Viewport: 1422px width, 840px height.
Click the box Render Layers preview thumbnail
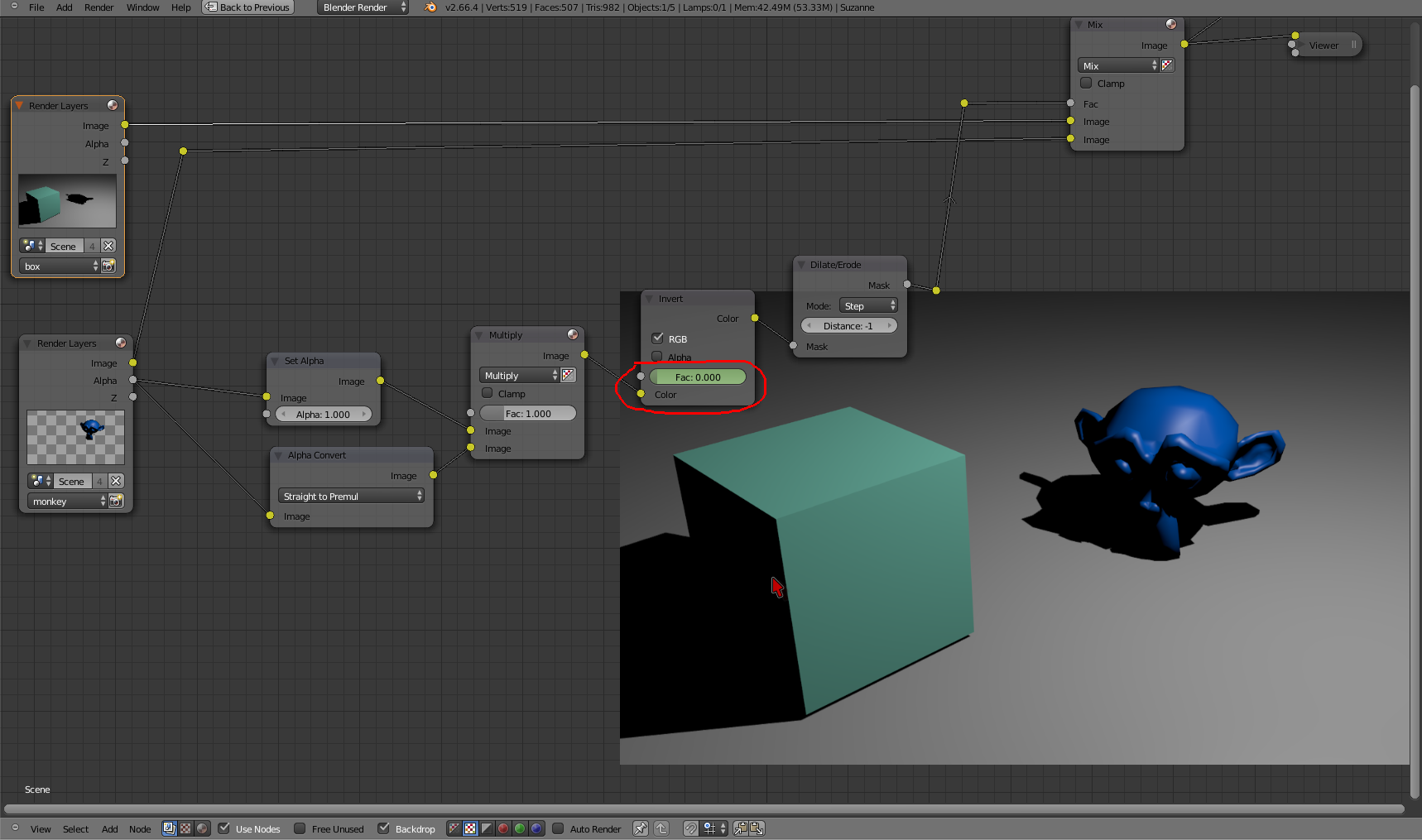(x=67, y=200)
